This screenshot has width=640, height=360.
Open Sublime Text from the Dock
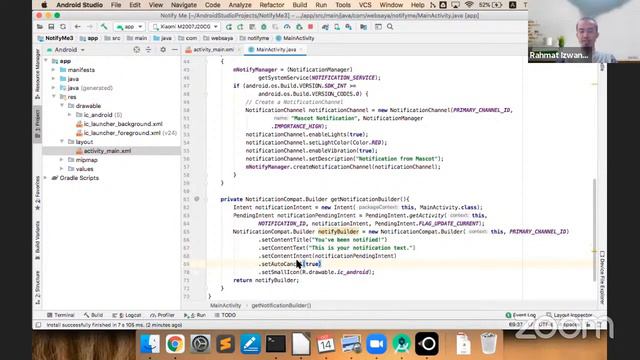coord(225,344)
